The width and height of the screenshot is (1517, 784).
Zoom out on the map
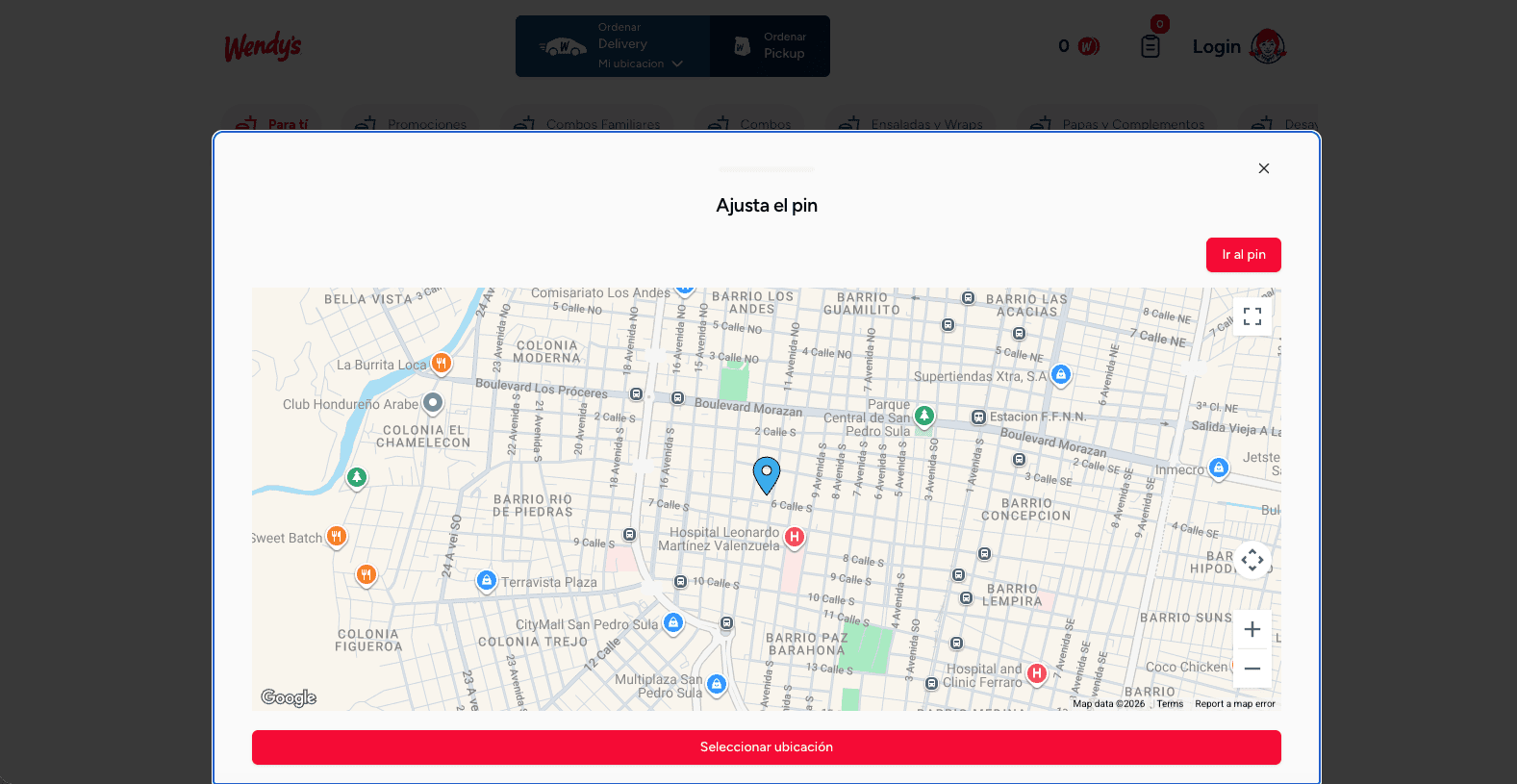pyautogui.click(x=1252, y=669)
